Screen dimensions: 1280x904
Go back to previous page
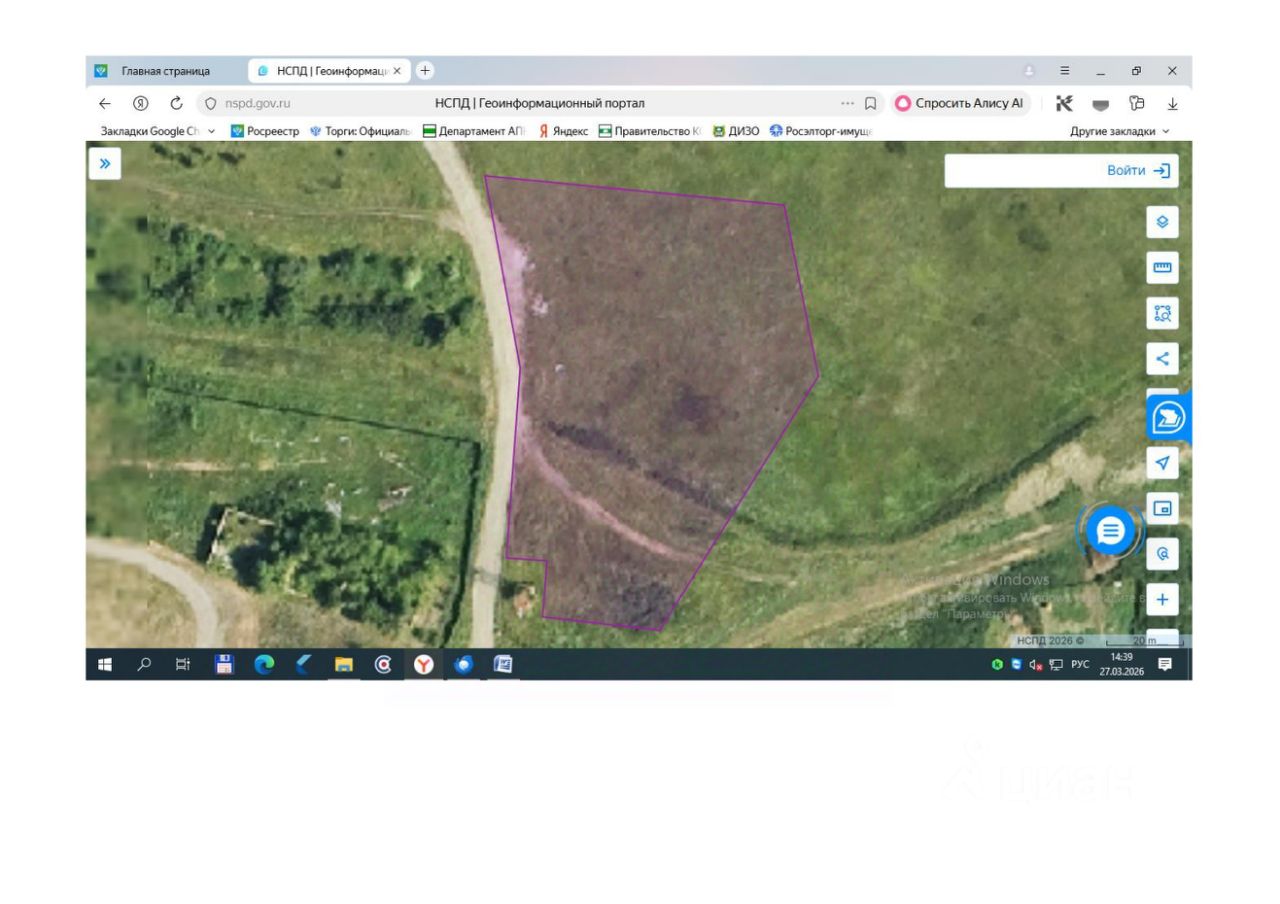105,103
